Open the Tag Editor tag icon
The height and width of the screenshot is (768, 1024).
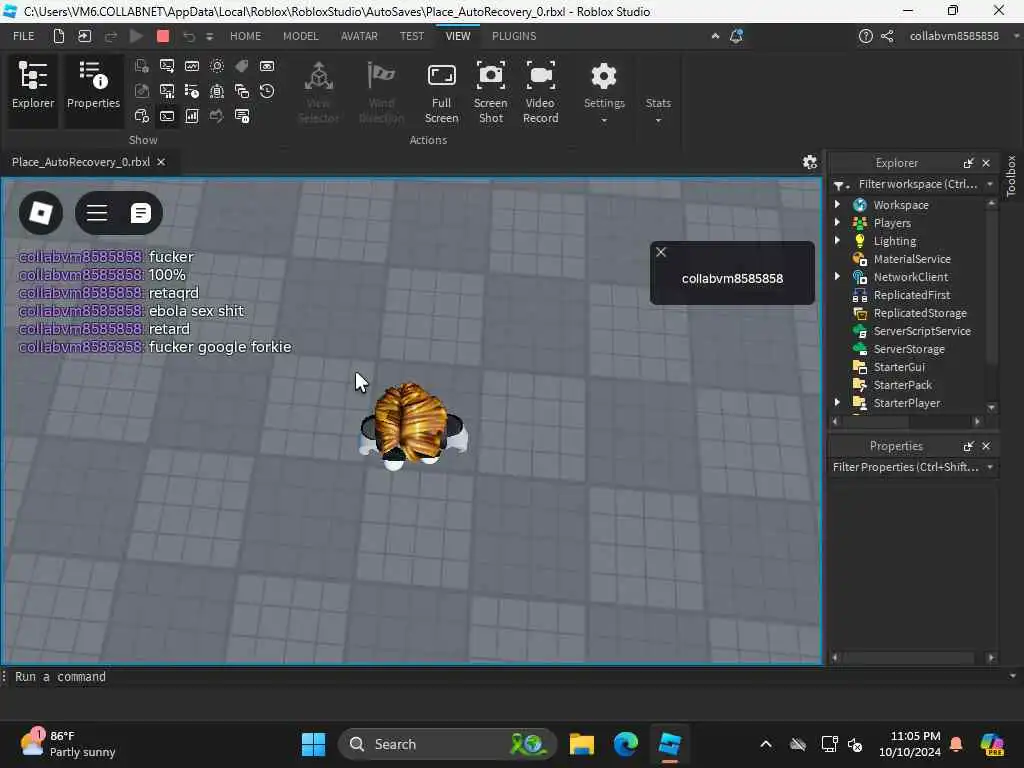[242, 66]
